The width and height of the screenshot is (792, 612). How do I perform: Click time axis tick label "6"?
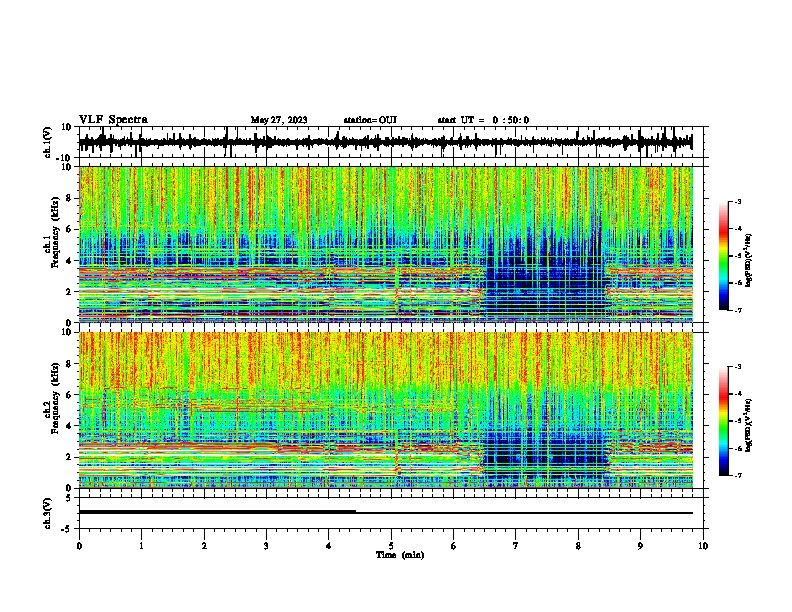(x=454, y=546)
